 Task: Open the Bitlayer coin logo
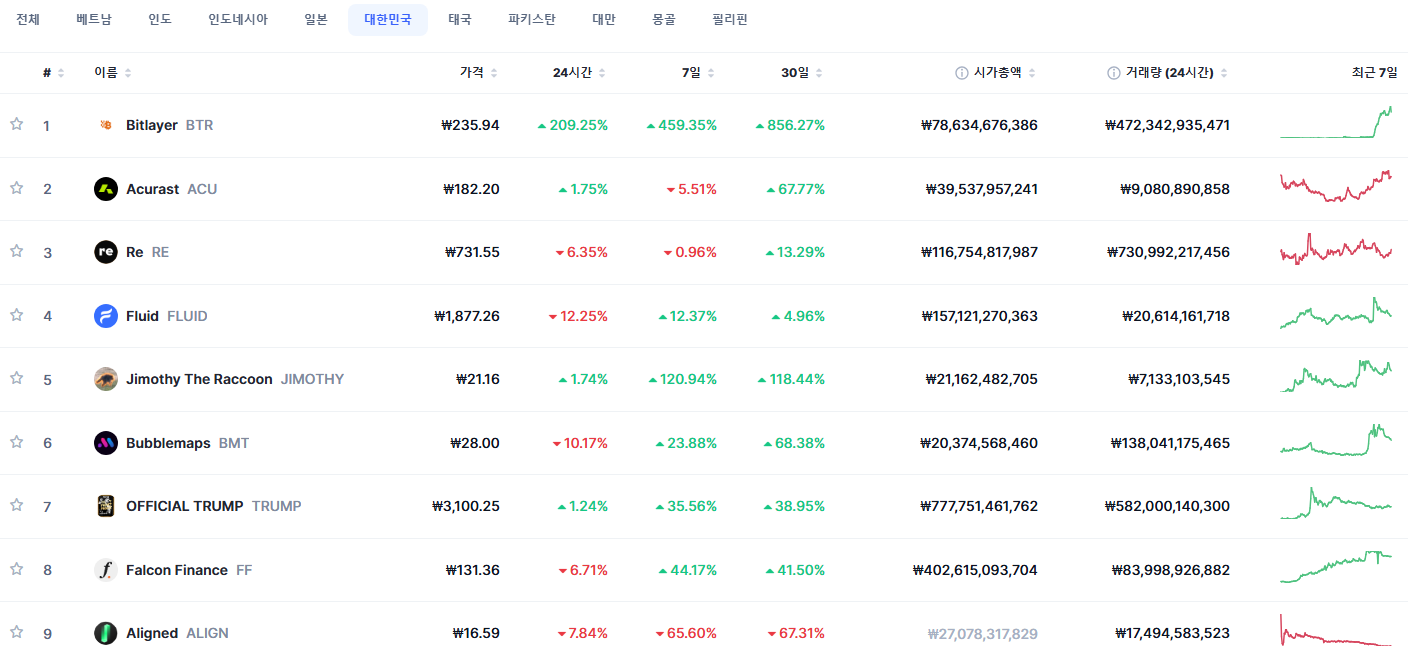point(106,125)
